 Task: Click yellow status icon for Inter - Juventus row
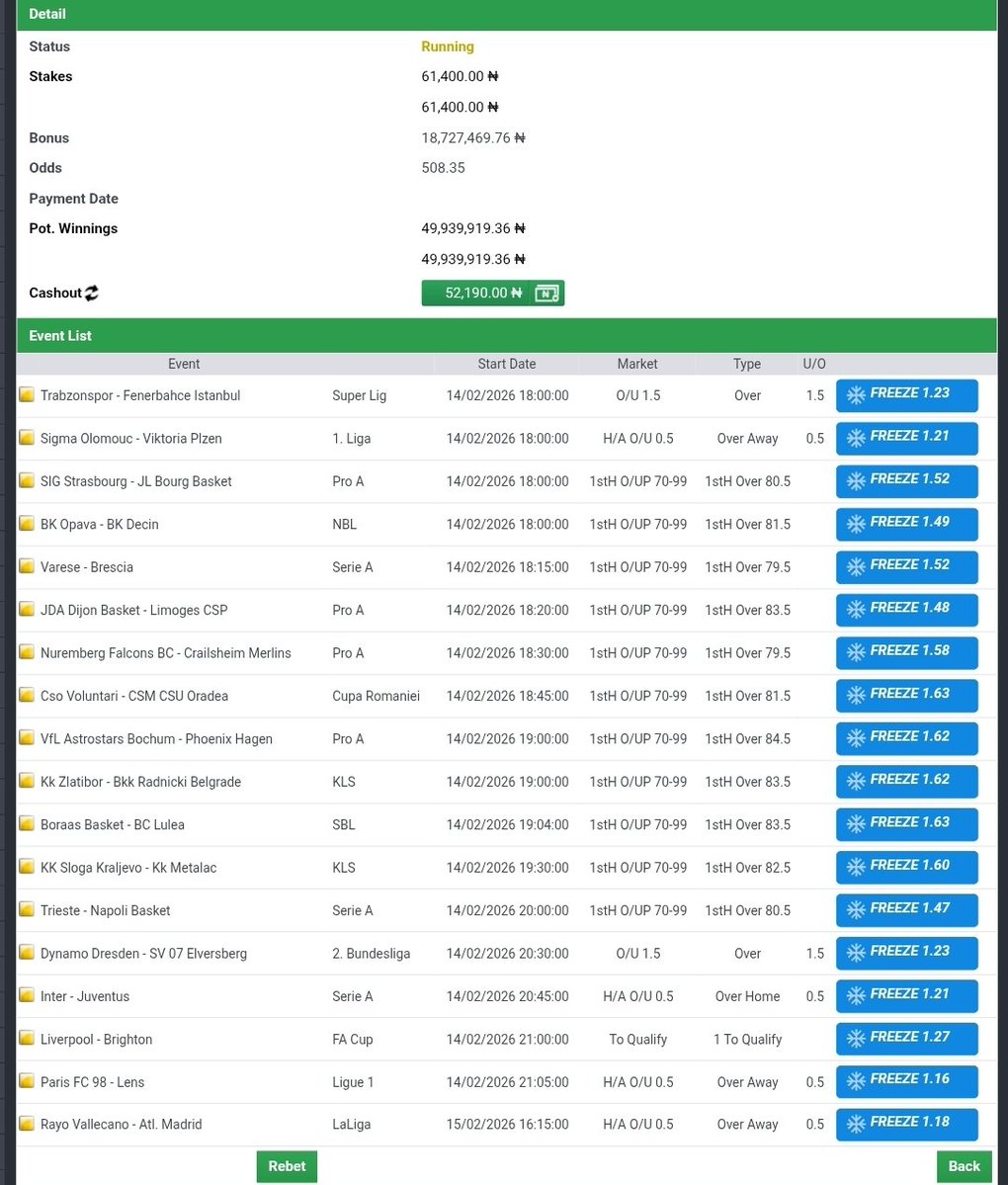(x=27, y=995)
